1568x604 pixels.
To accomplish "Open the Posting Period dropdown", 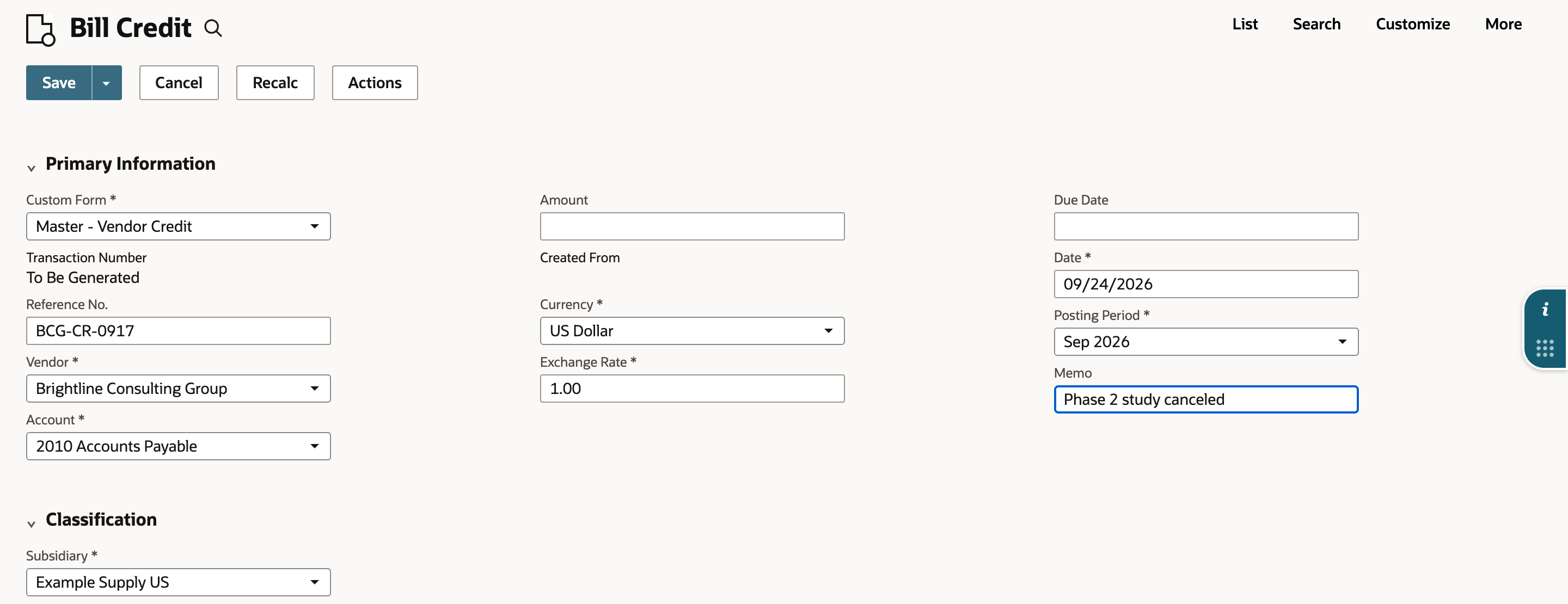I will point(1206,342).
